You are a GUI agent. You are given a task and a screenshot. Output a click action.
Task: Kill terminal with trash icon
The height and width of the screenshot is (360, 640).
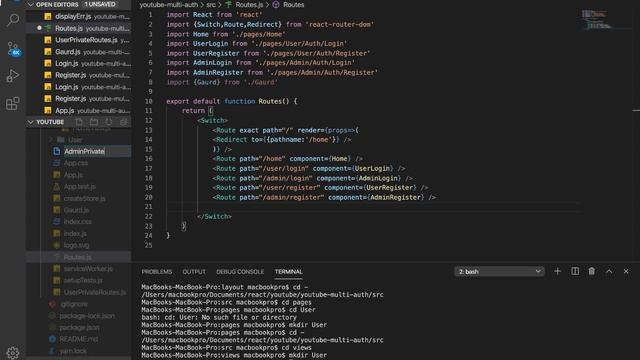tap(592, 271)
